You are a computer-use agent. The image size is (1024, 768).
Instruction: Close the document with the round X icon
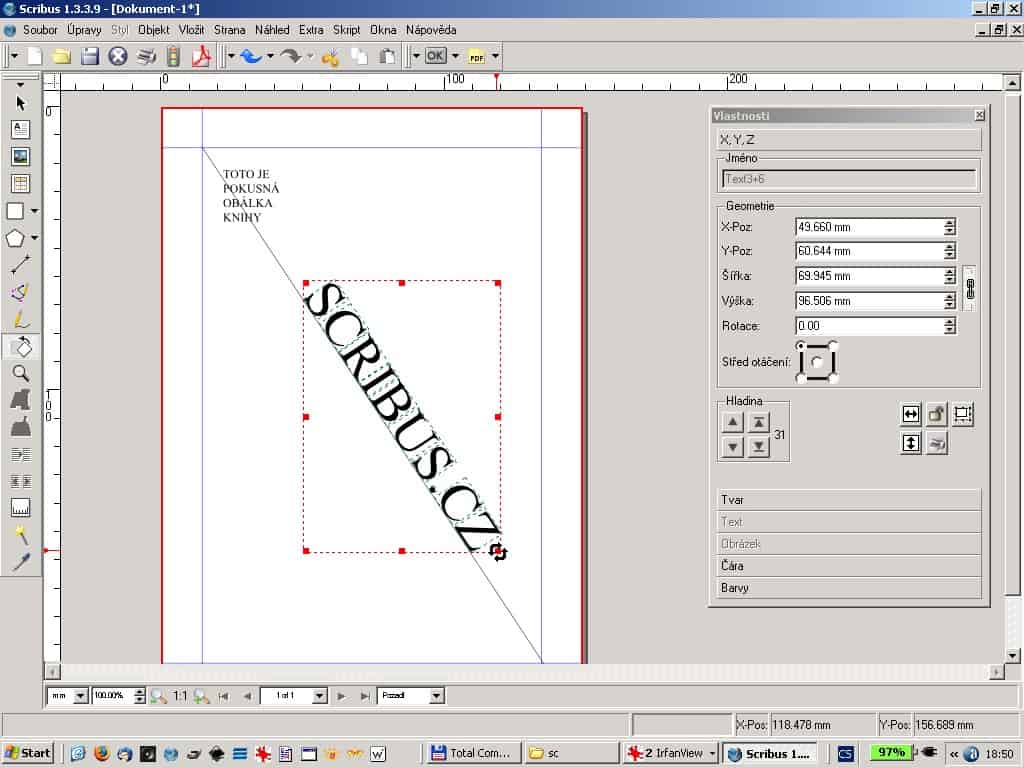[x=118, y=57]
